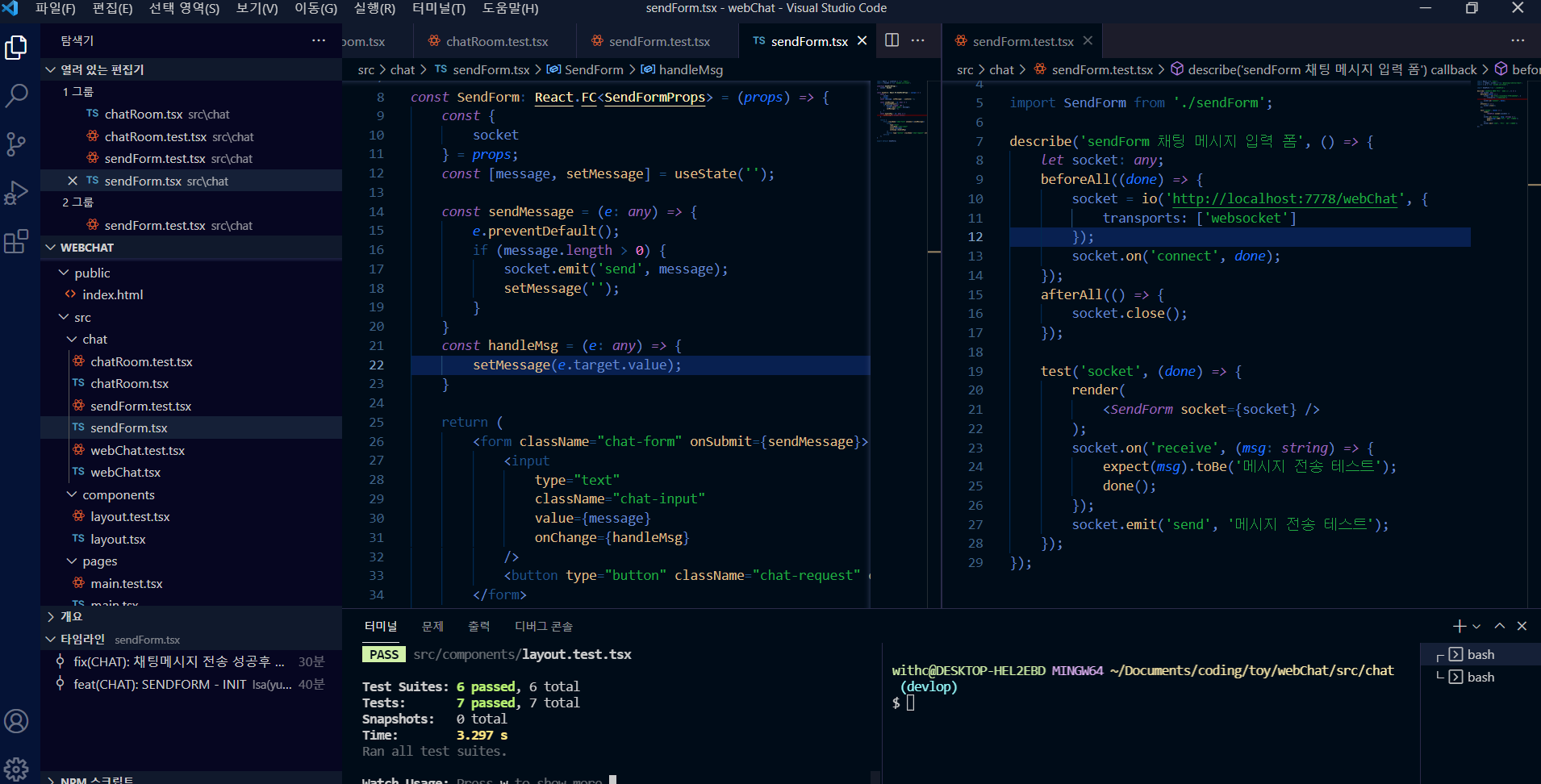1541x784 pixels.
Task: Click chat in right editor breadcrumb
Action: (1001, 69)
